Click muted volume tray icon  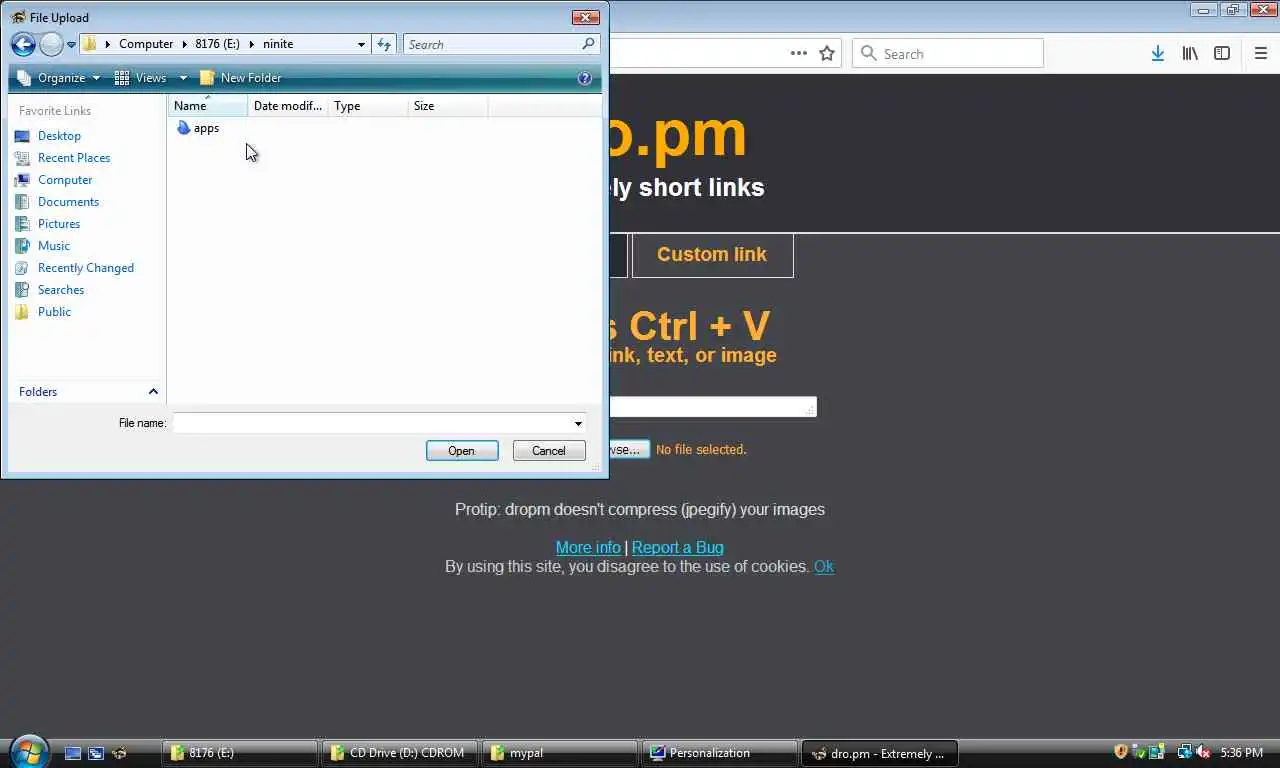pos(1203,752)
